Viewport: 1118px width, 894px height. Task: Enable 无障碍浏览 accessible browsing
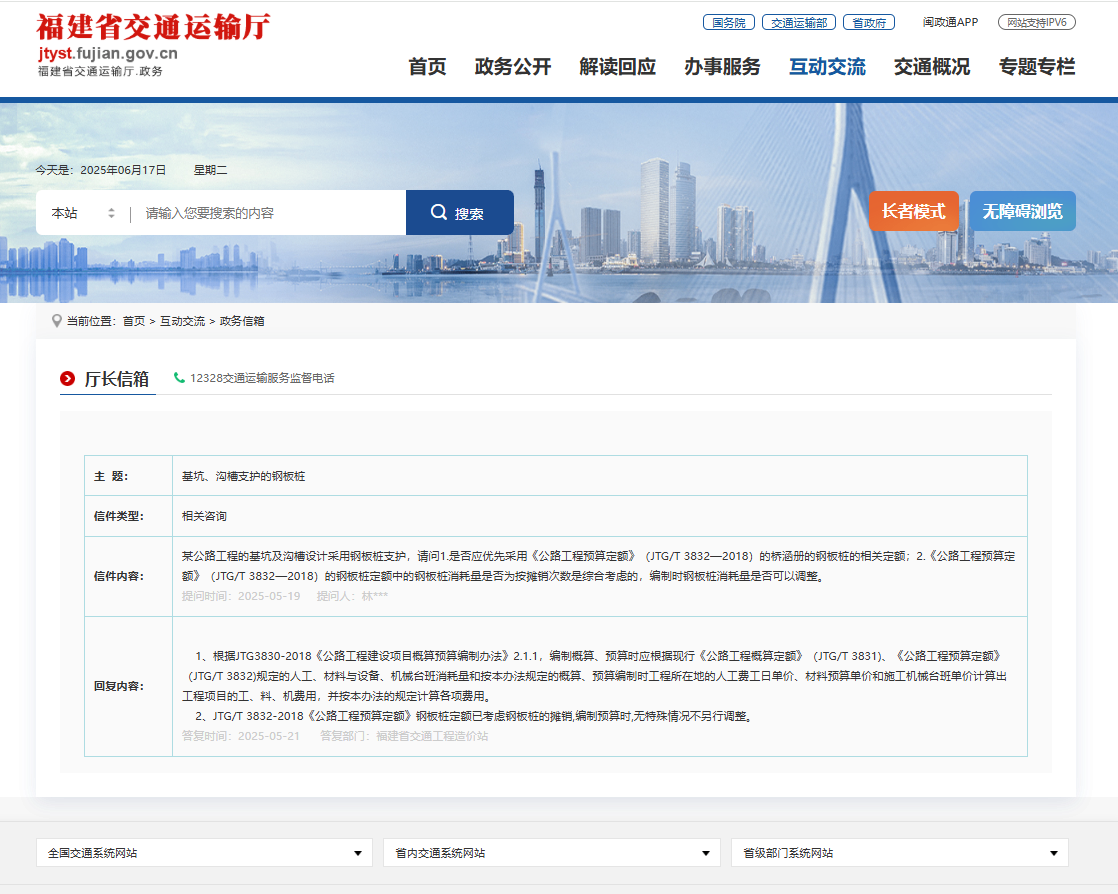pos(1022,212)
